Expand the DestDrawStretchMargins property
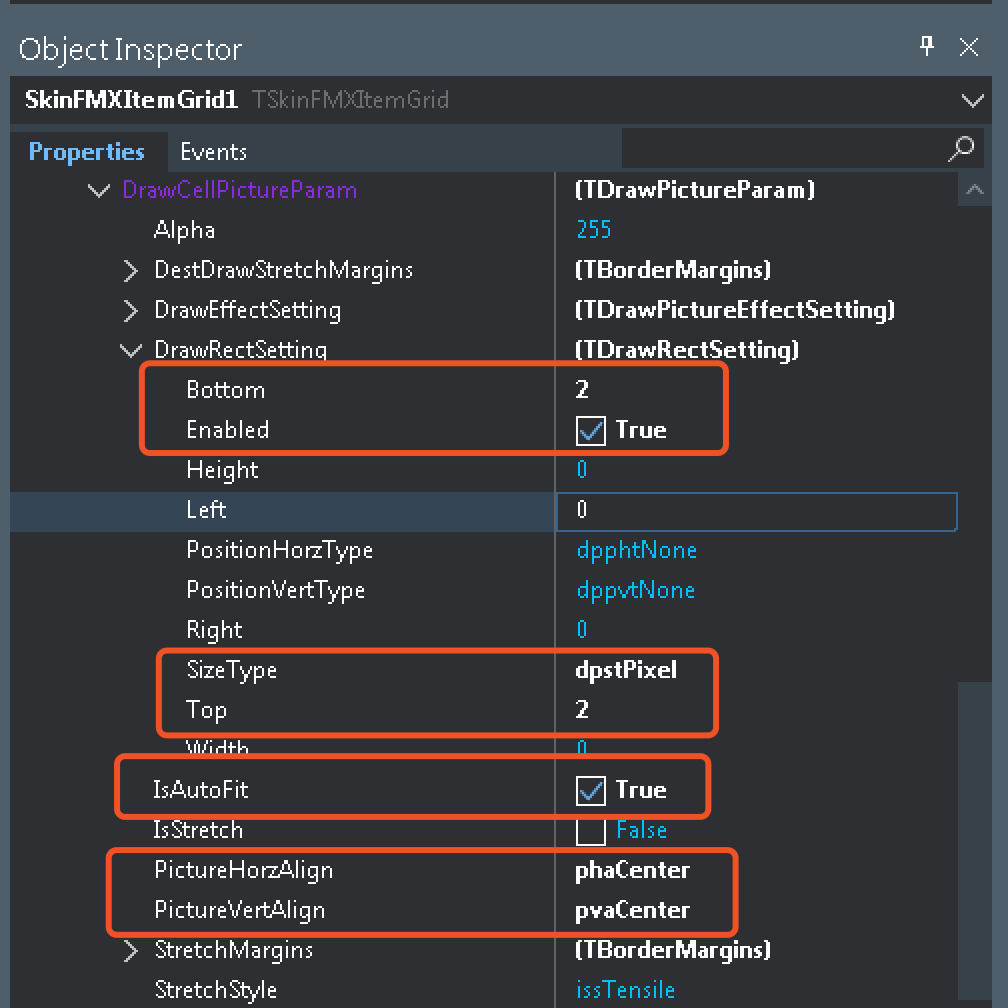 click(130, 271)
